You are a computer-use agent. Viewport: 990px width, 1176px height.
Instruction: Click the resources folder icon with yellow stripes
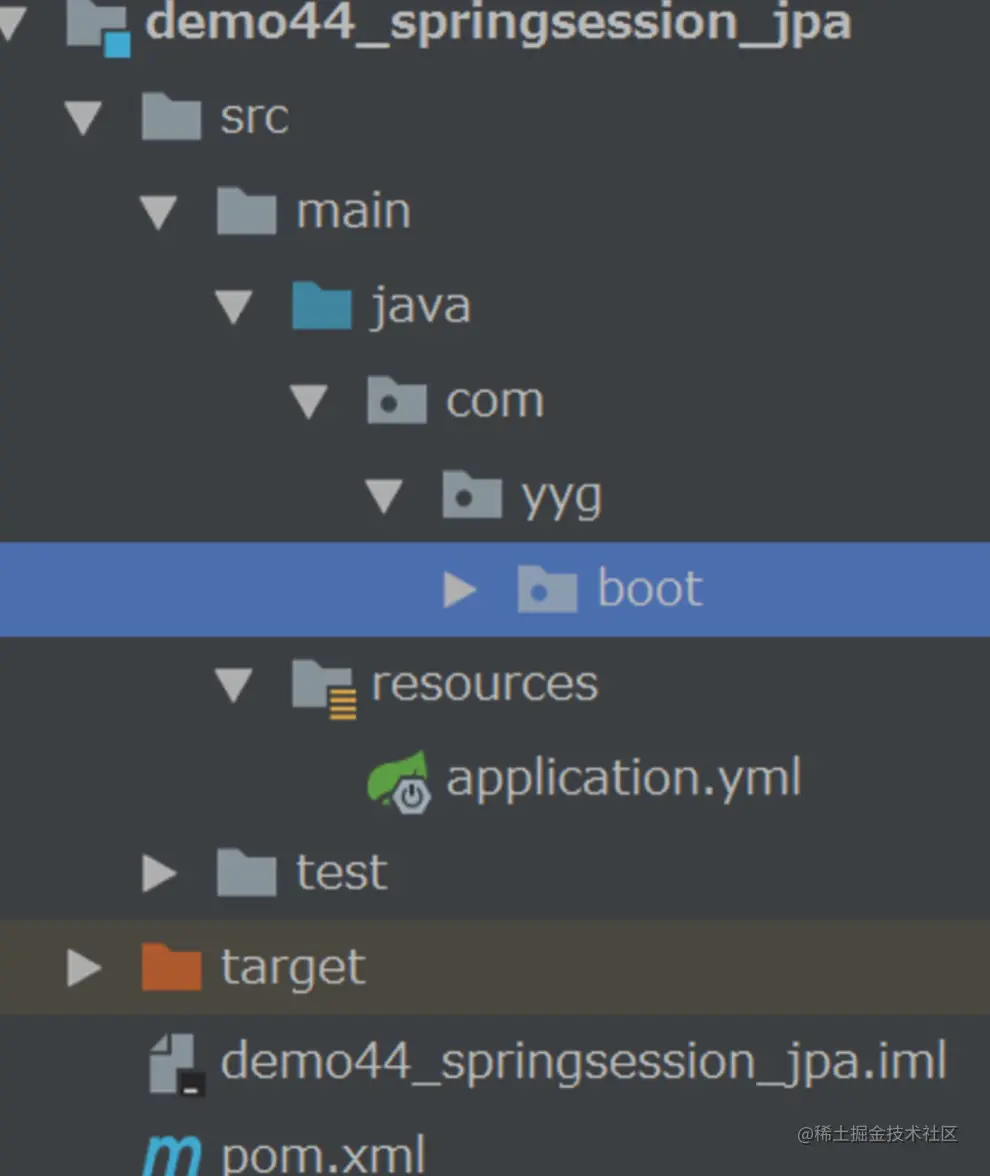[324, 688]
